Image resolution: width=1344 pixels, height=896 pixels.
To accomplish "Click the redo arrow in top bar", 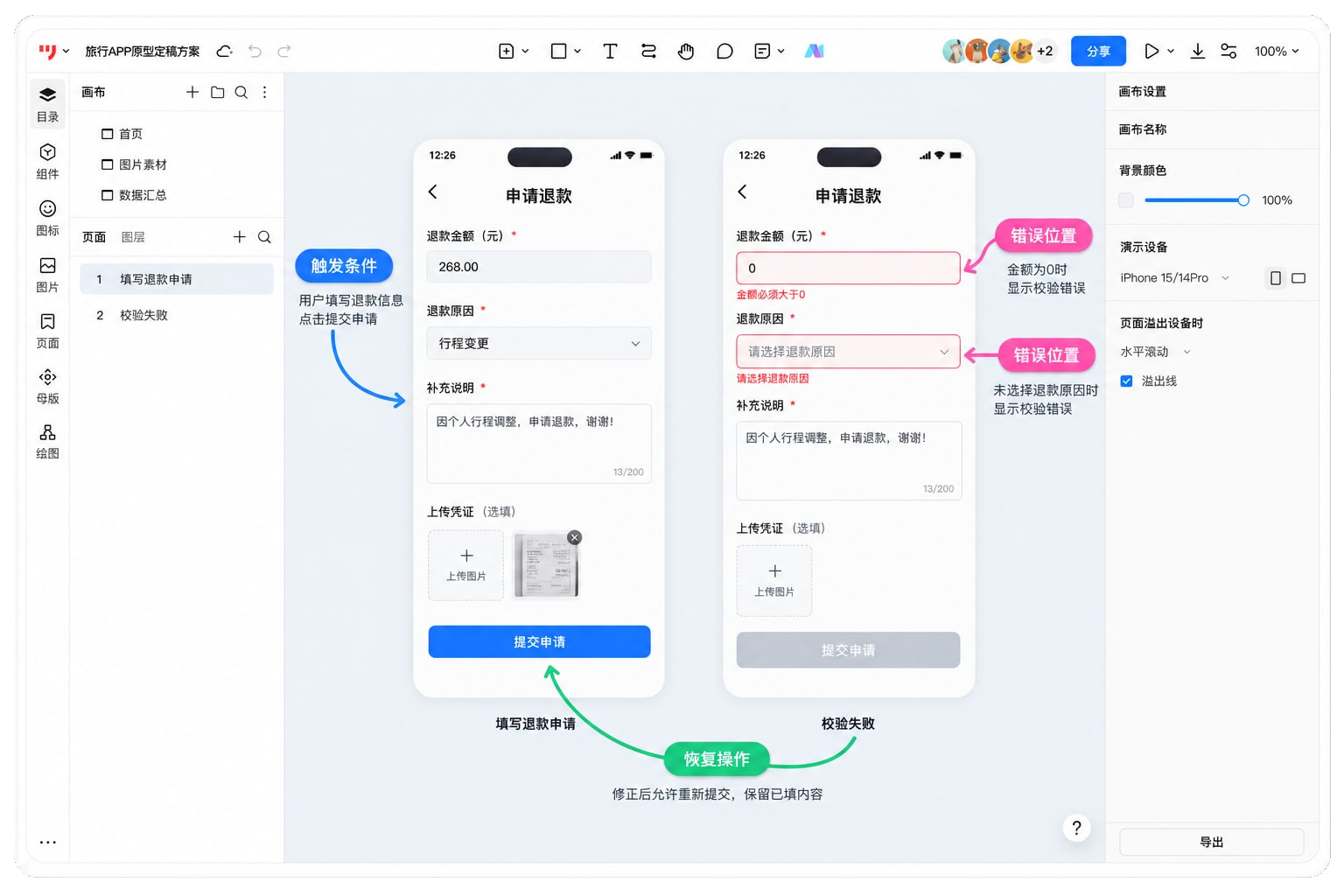I will pyautogui.click(x=284, y=52).
